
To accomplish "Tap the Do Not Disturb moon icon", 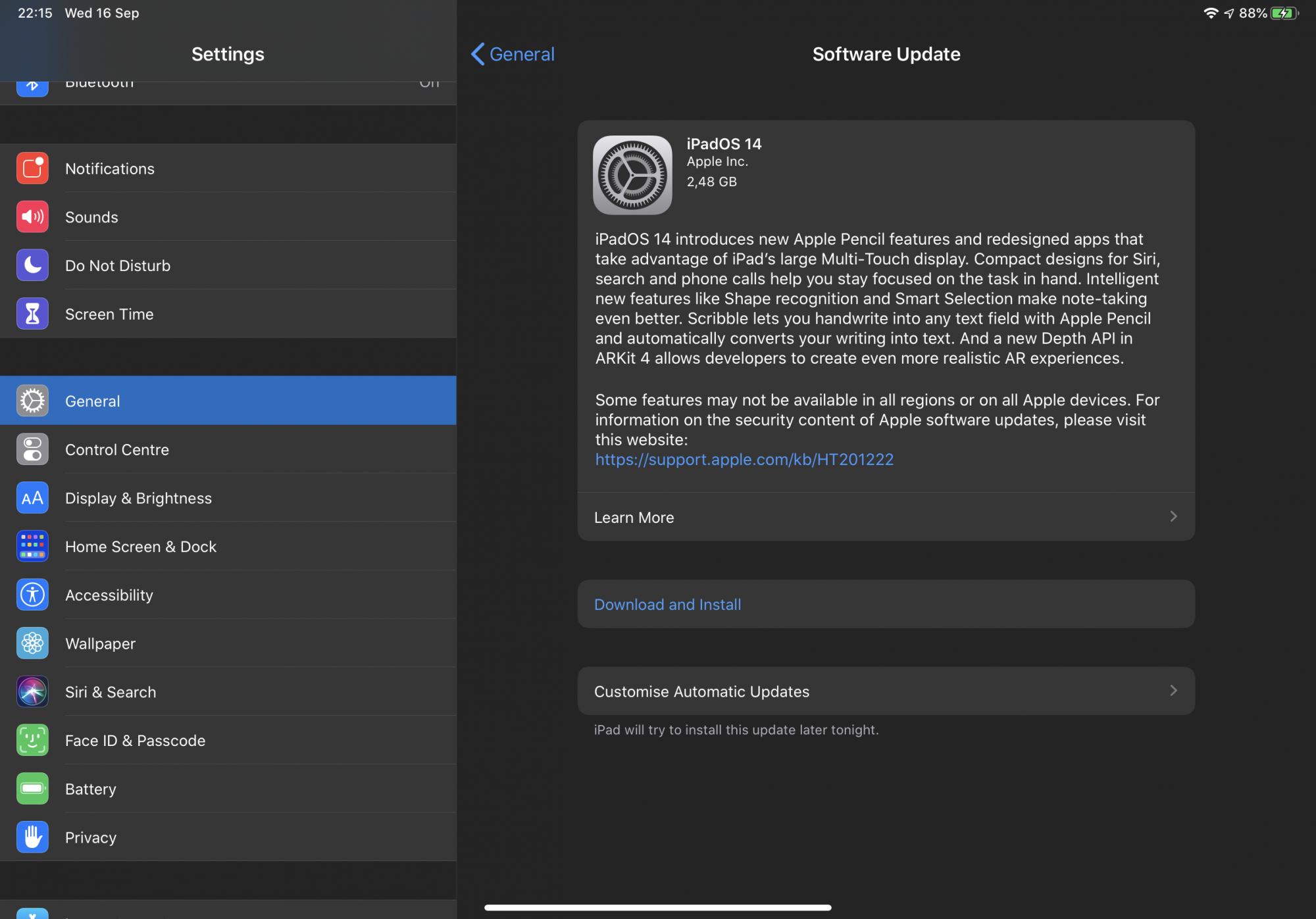I will click(x=32, y=265).
